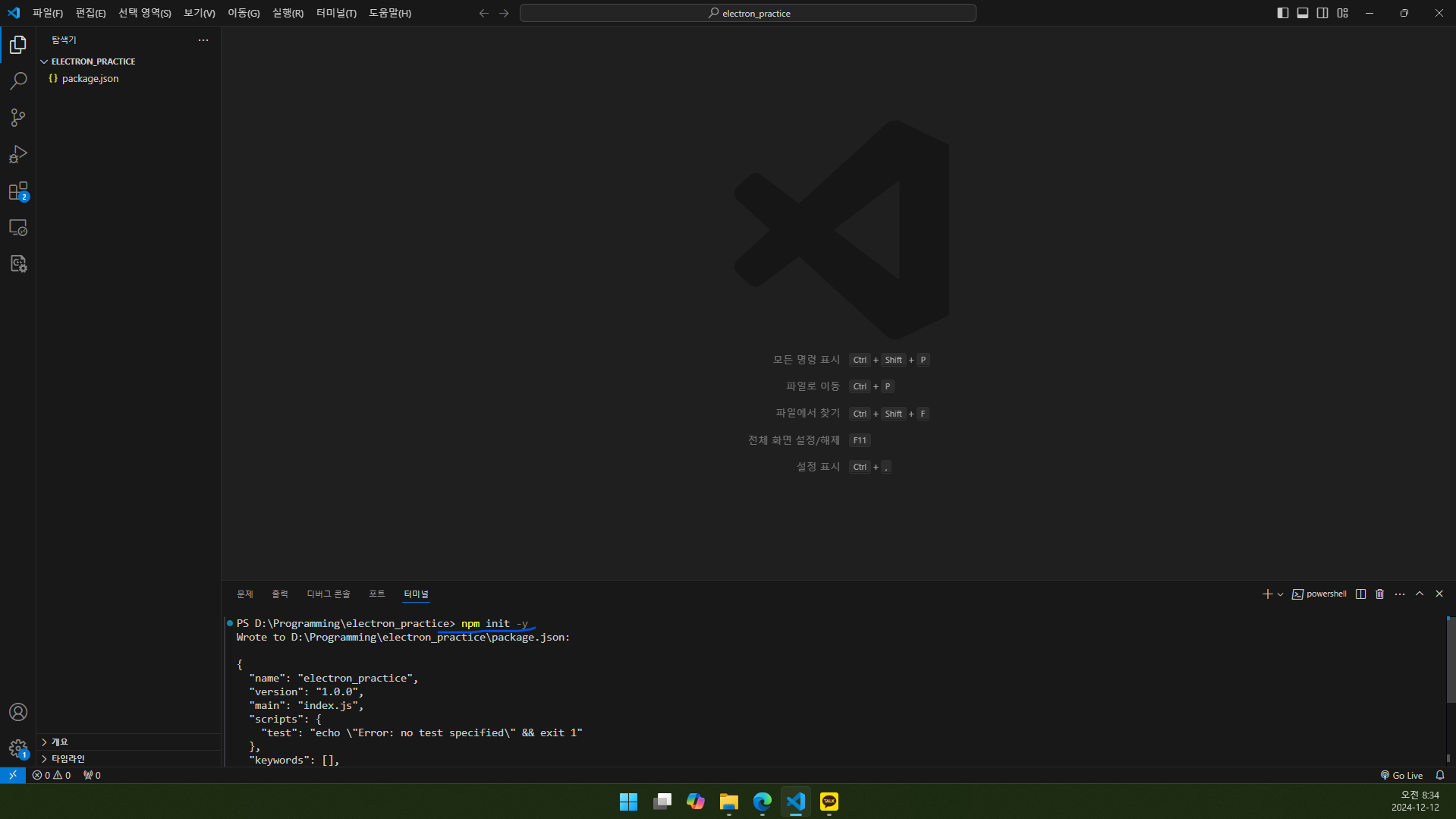The image size is (1456, 819).
Task: Open the launch profile dropdown arrow
Action: (1281, 594)
